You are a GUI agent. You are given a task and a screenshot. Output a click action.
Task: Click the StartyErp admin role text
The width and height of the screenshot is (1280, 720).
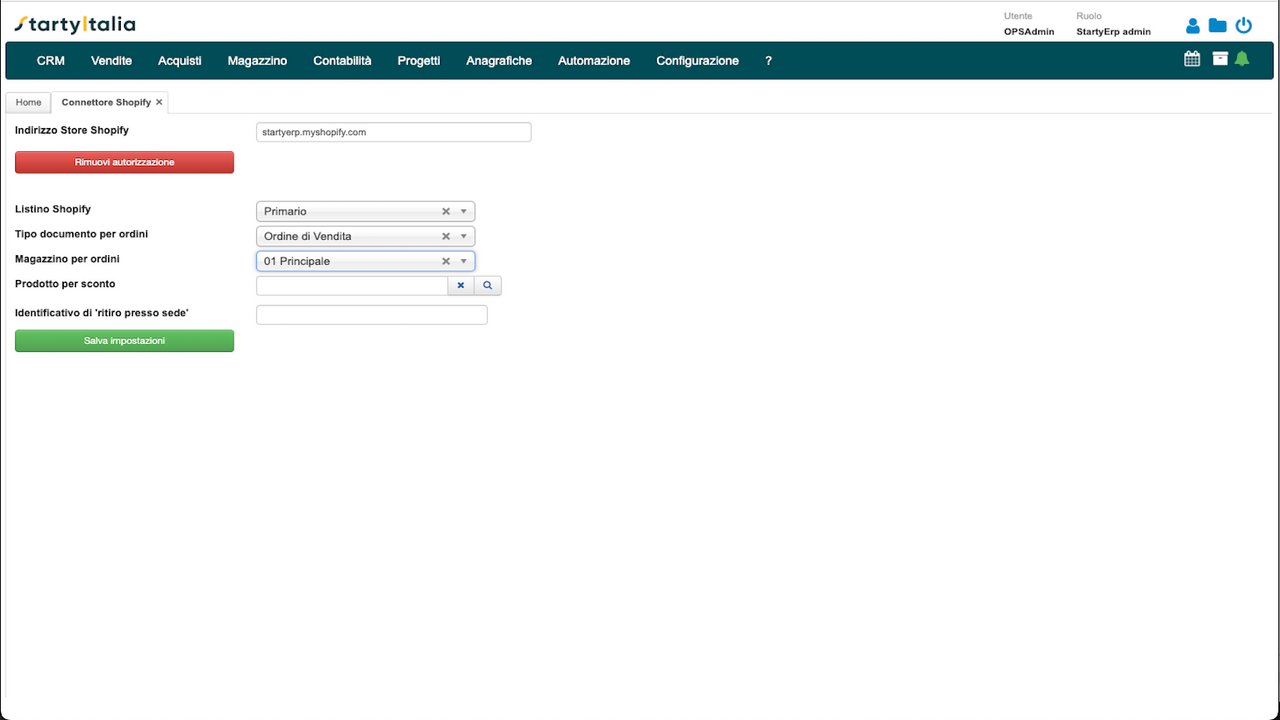coord(1113,32)
